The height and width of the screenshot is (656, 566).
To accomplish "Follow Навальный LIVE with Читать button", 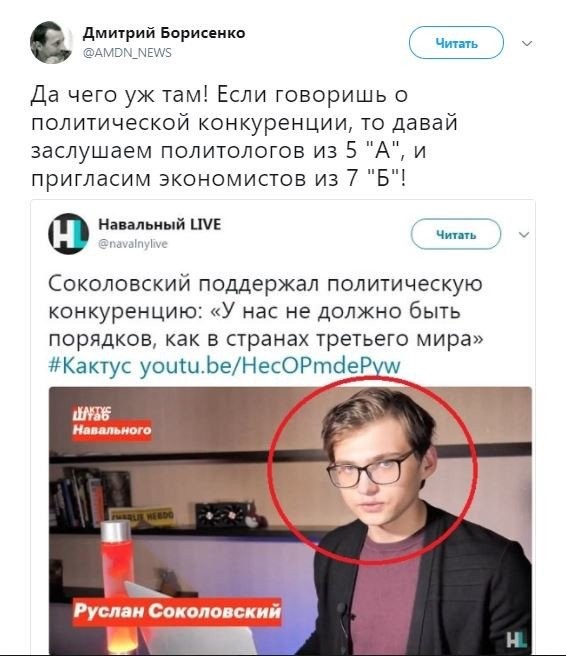I will (456, 234).
